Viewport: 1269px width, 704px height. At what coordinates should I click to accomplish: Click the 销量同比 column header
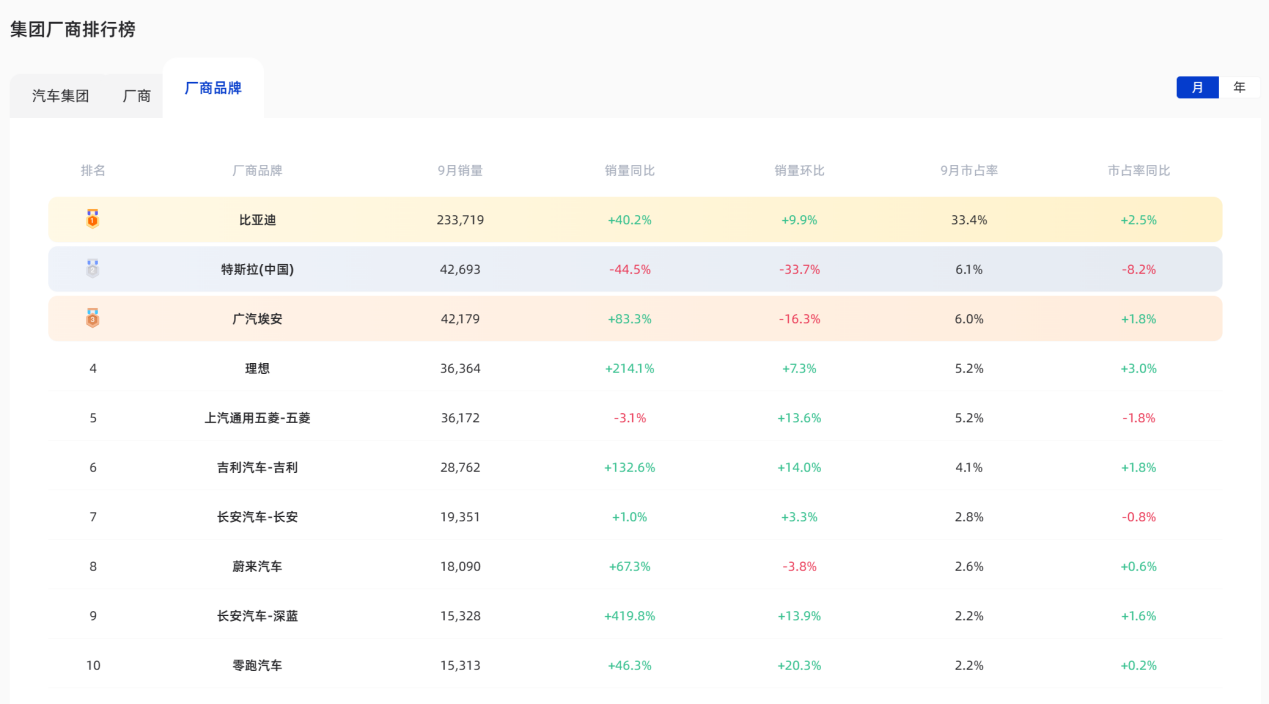[630, 170]
